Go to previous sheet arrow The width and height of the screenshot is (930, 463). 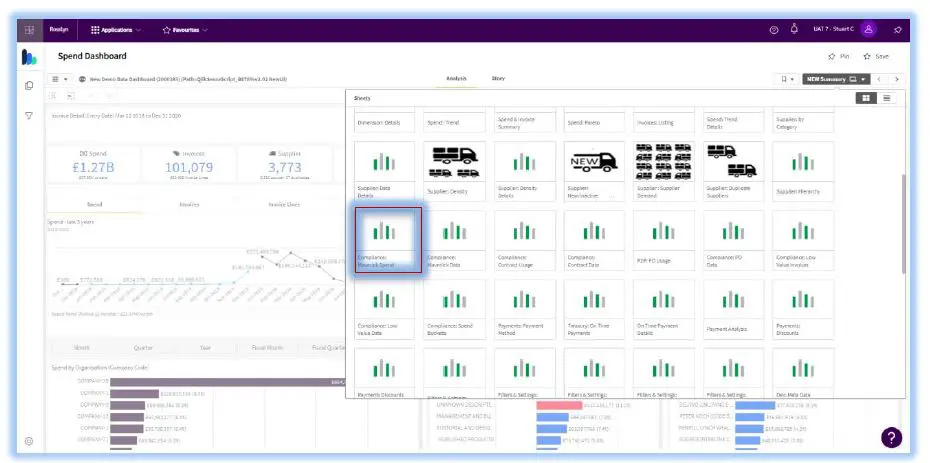879,79
